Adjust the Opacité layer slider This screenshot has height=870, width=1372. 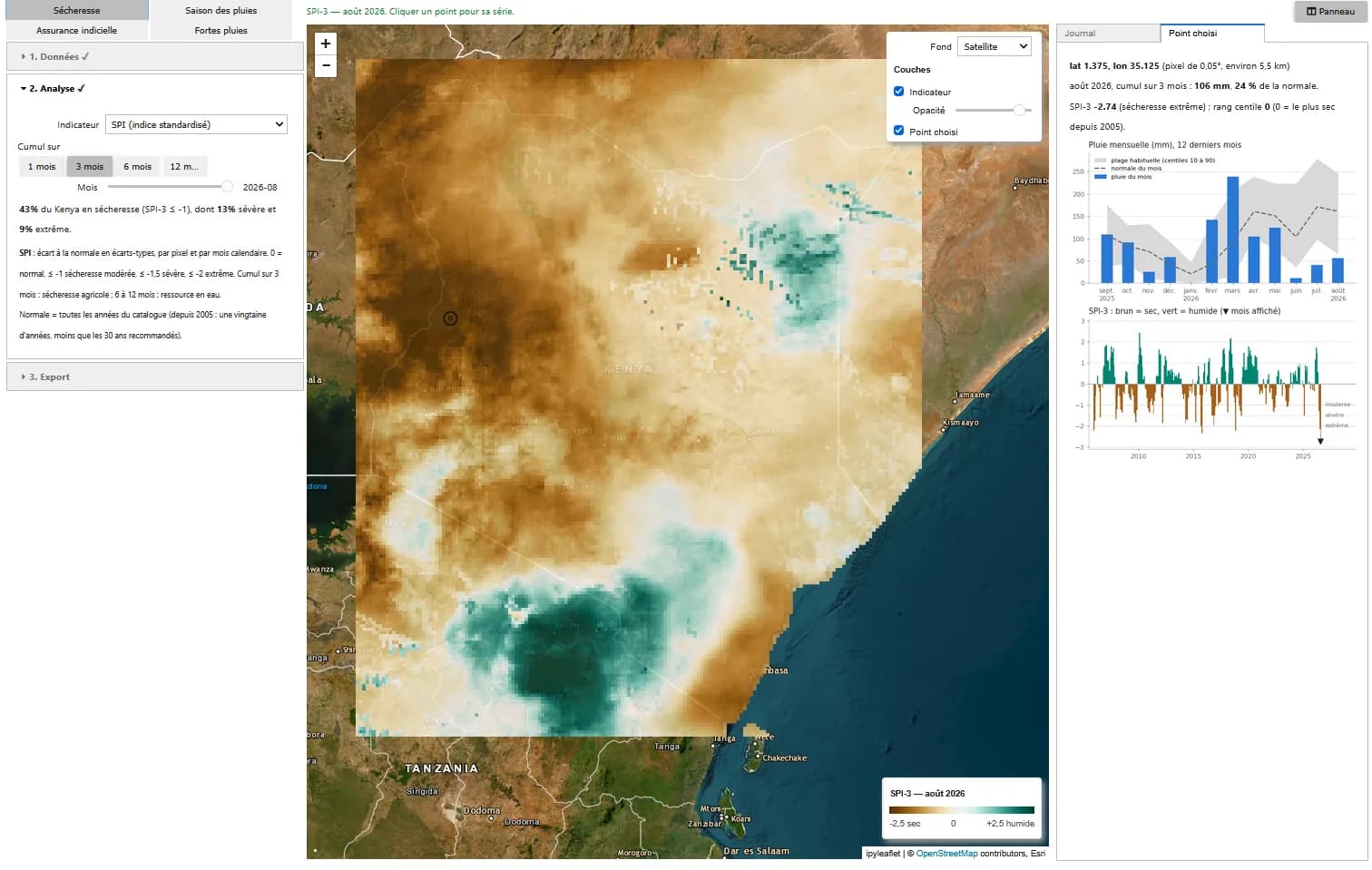994,110
